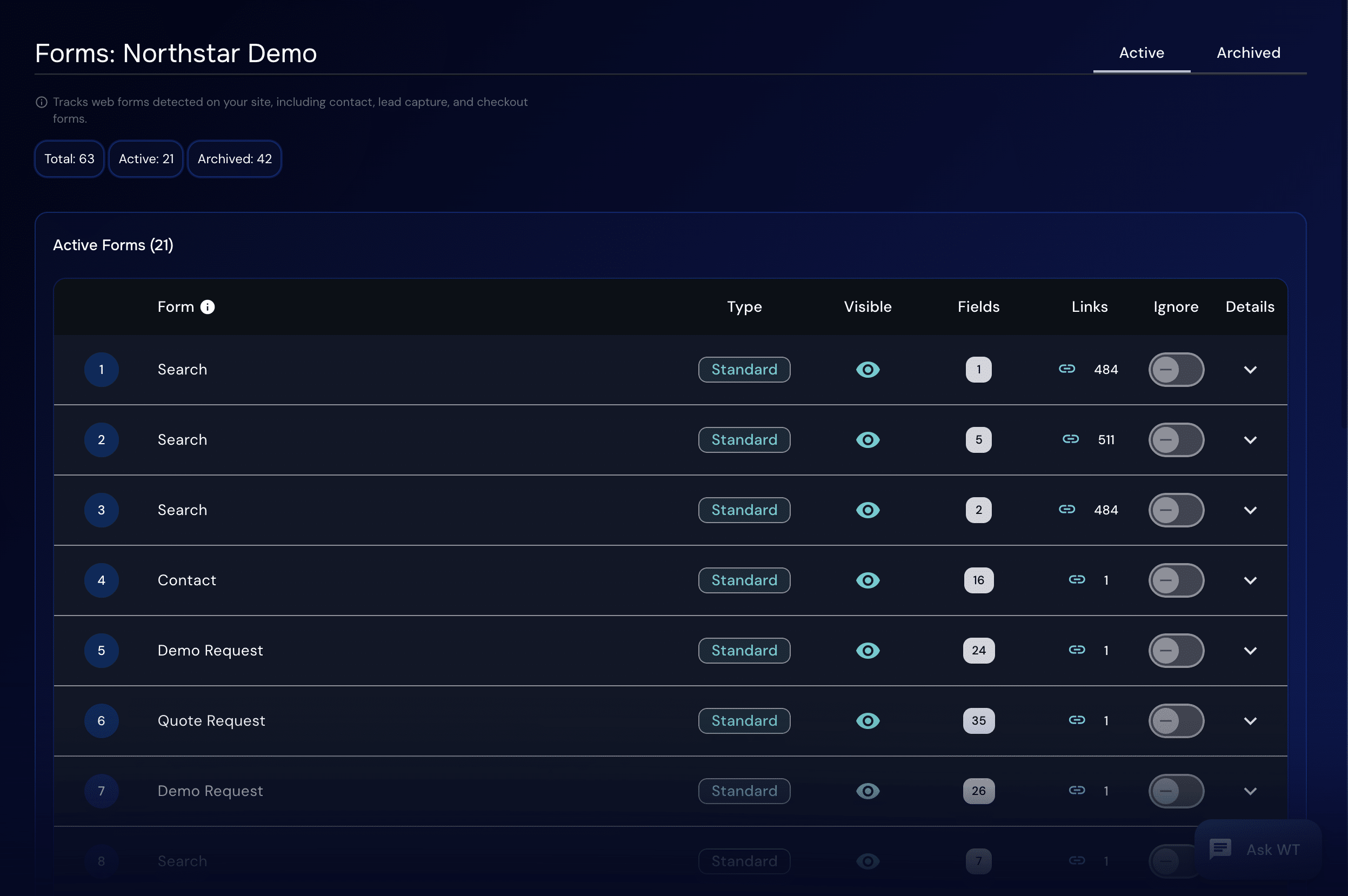Open the Ask WT chat icon
Image resolution: width=1348 pixels, height=896 pixels.
[x=1220, y=848]
